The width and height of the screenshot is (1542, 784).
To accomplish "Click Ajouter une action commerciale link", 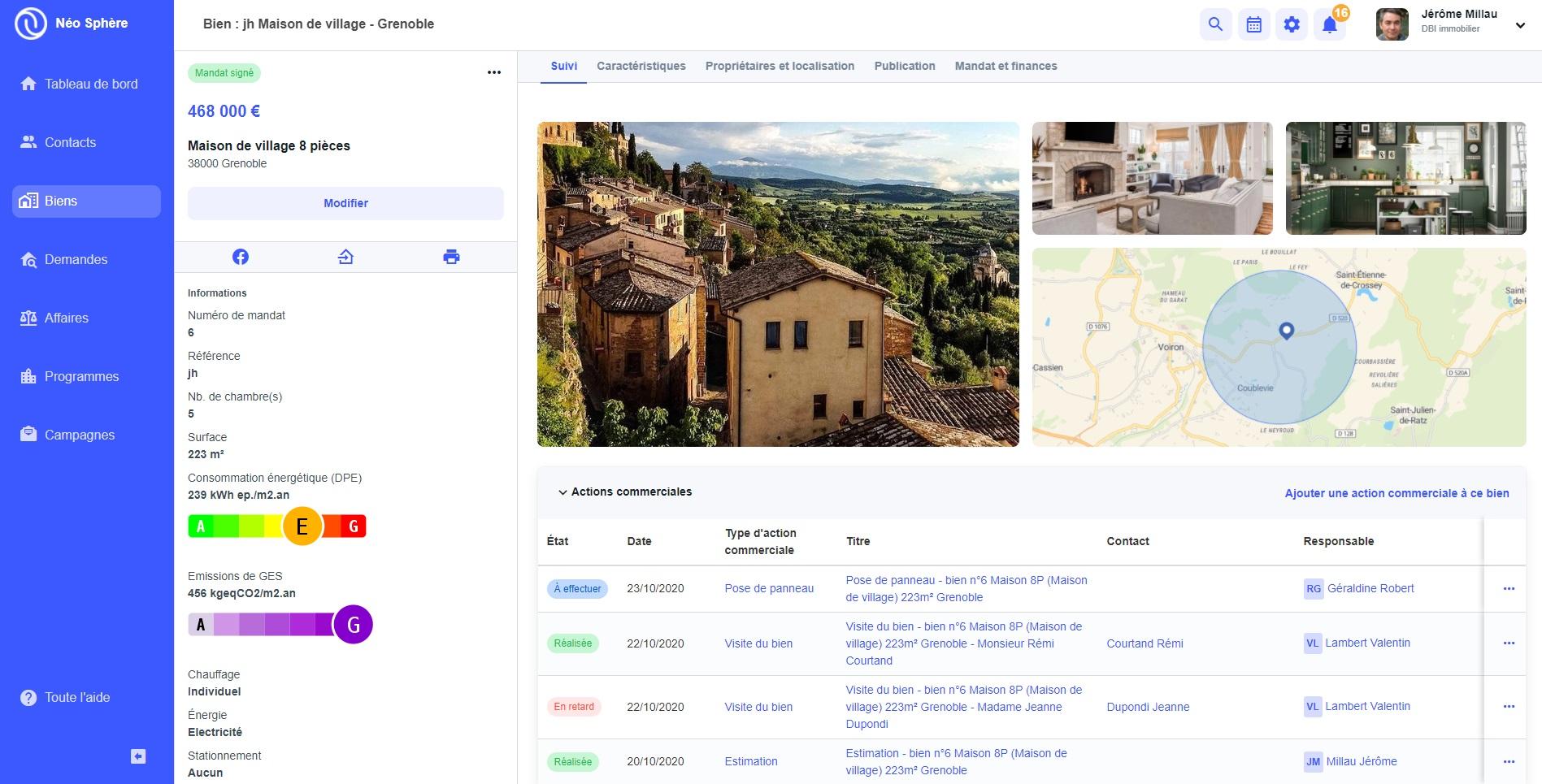I will click(x=1396, y=493).
